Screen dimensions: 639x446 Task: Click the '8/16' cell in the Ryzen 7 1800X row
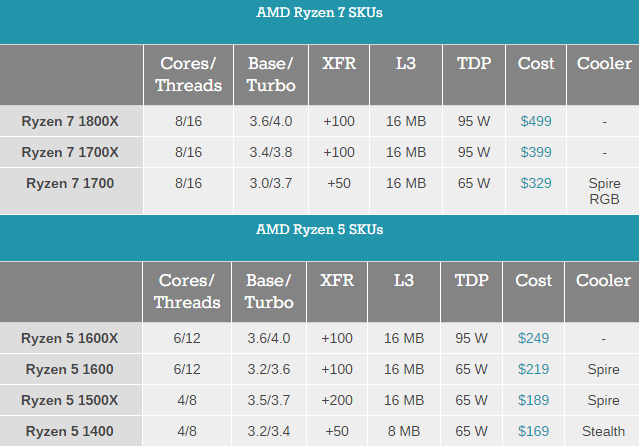pos(188,121)
